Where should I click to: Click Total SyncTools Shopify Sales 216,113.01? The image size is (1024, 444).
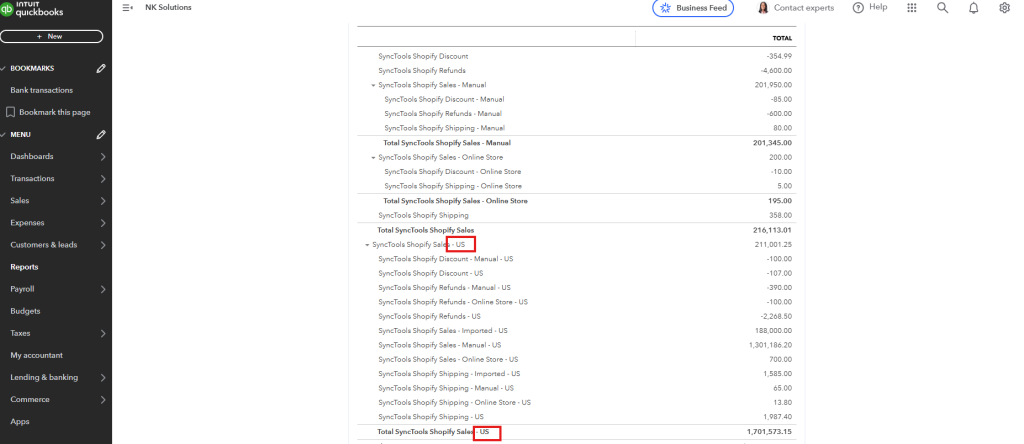[773, 230]
